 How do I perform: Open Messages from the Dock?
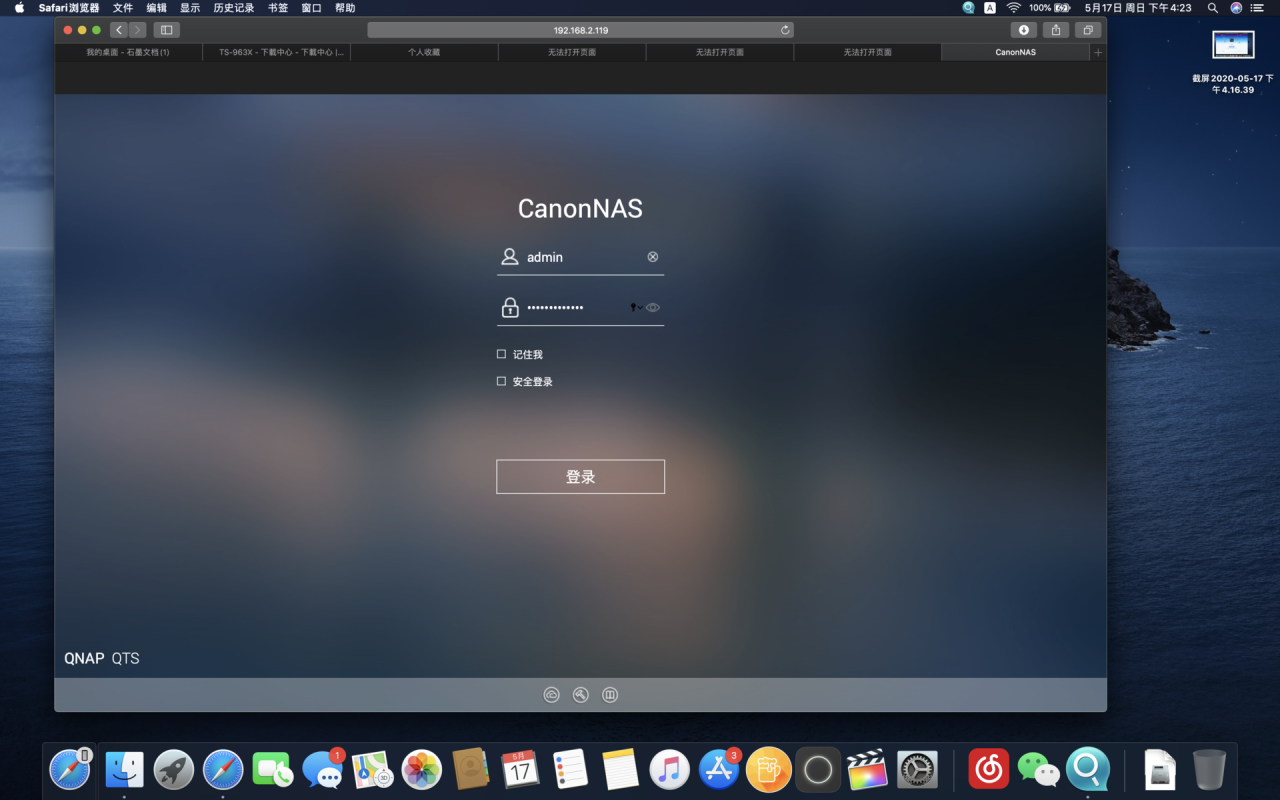(x=322, y=770)
